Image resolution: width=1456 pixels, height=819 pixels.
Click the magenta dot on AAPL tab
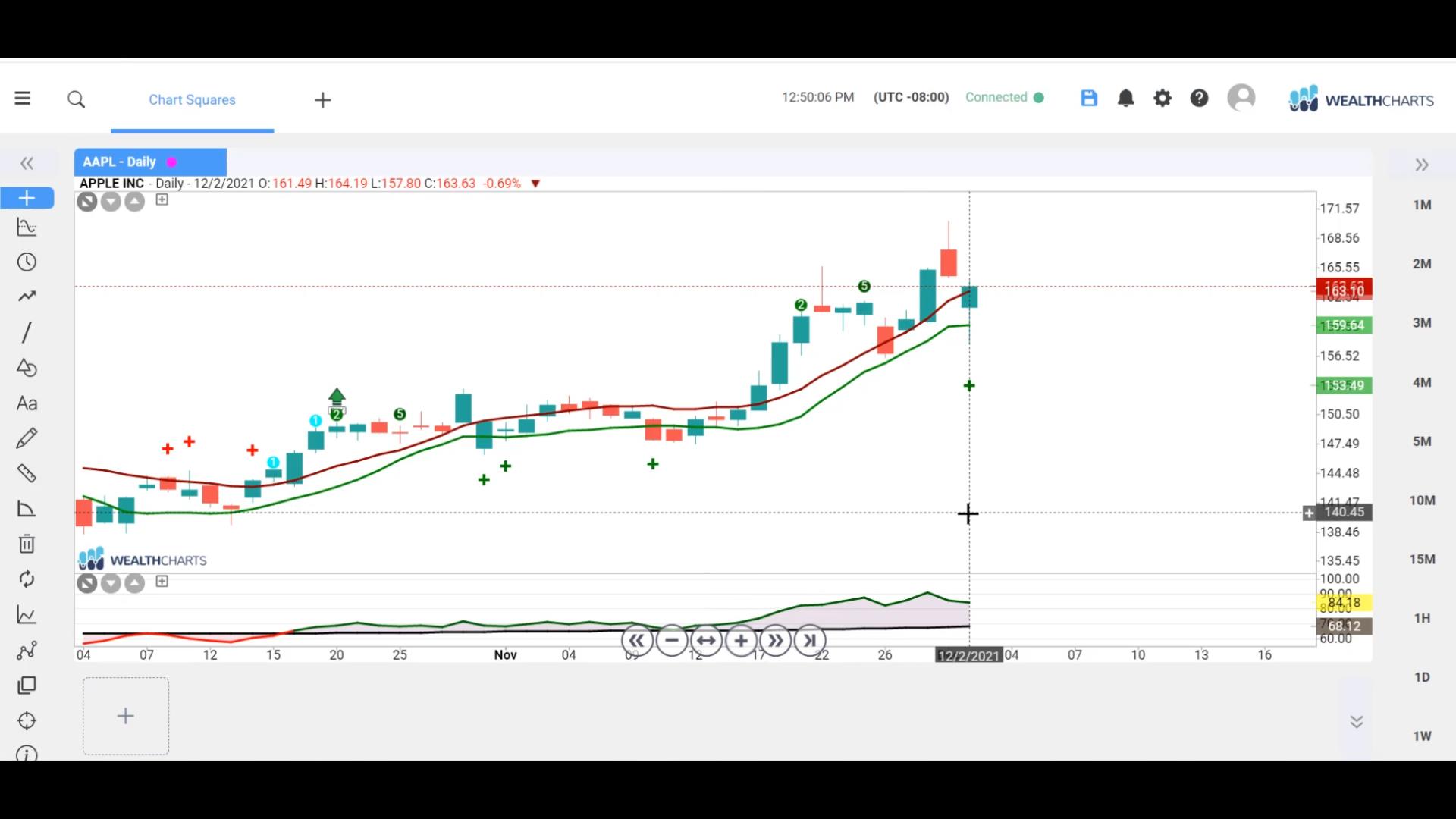pos(172,162)
